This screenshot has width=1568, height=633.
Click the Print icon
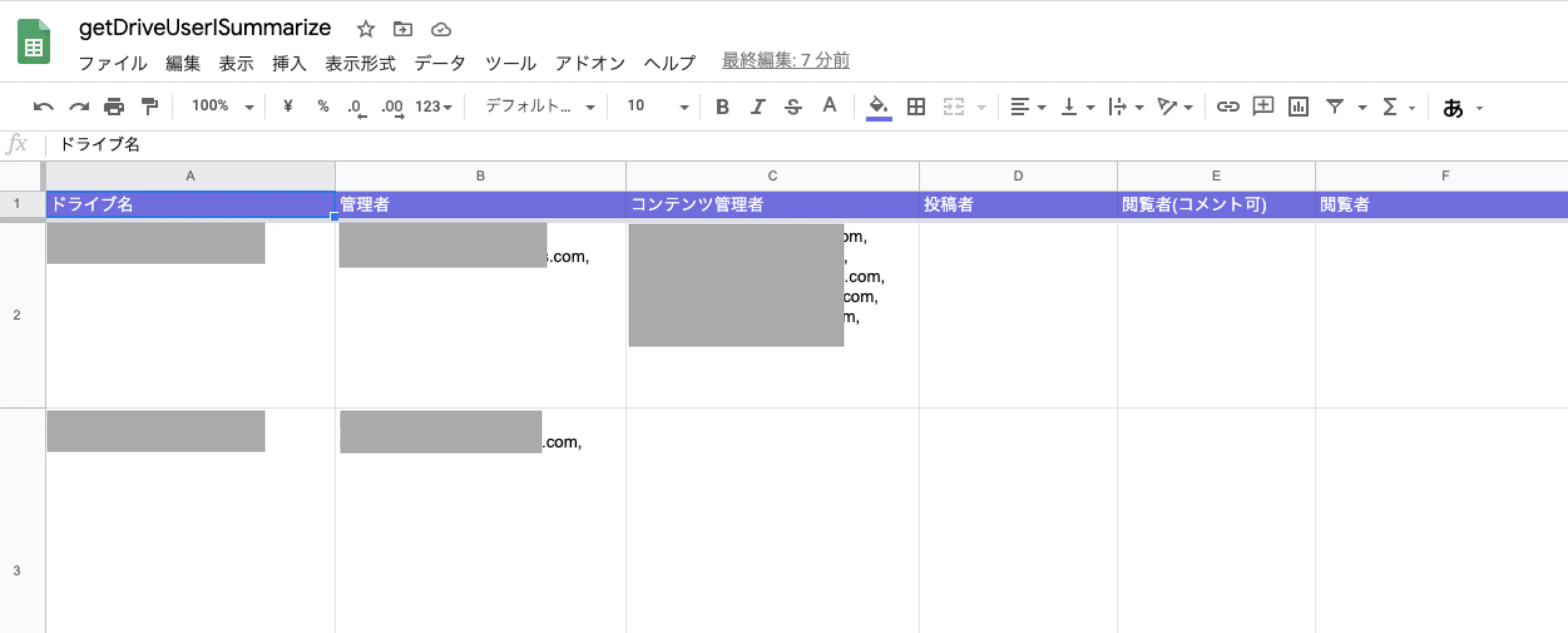pos(114,107)
